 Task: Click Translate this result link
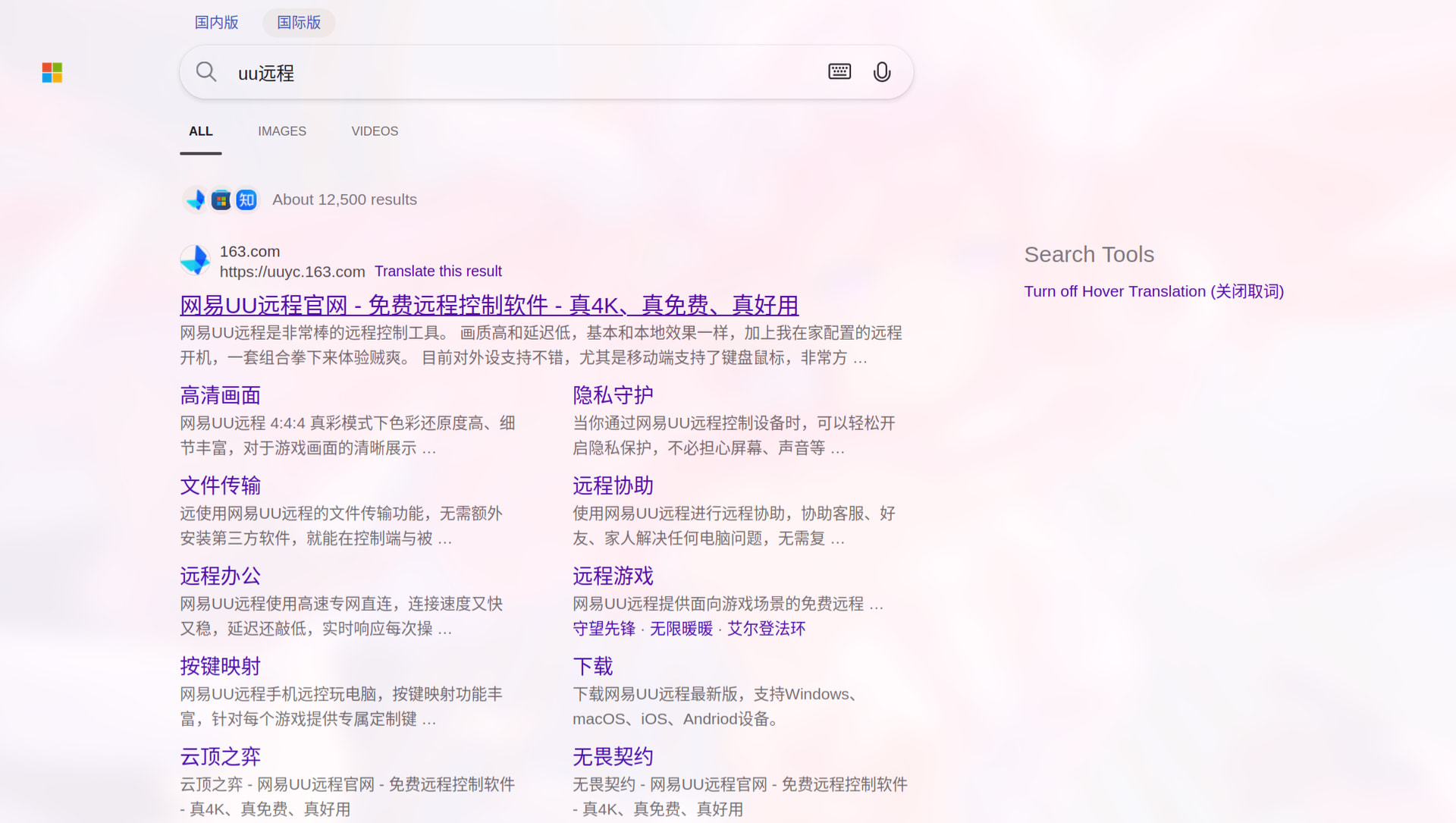[438, 272]
